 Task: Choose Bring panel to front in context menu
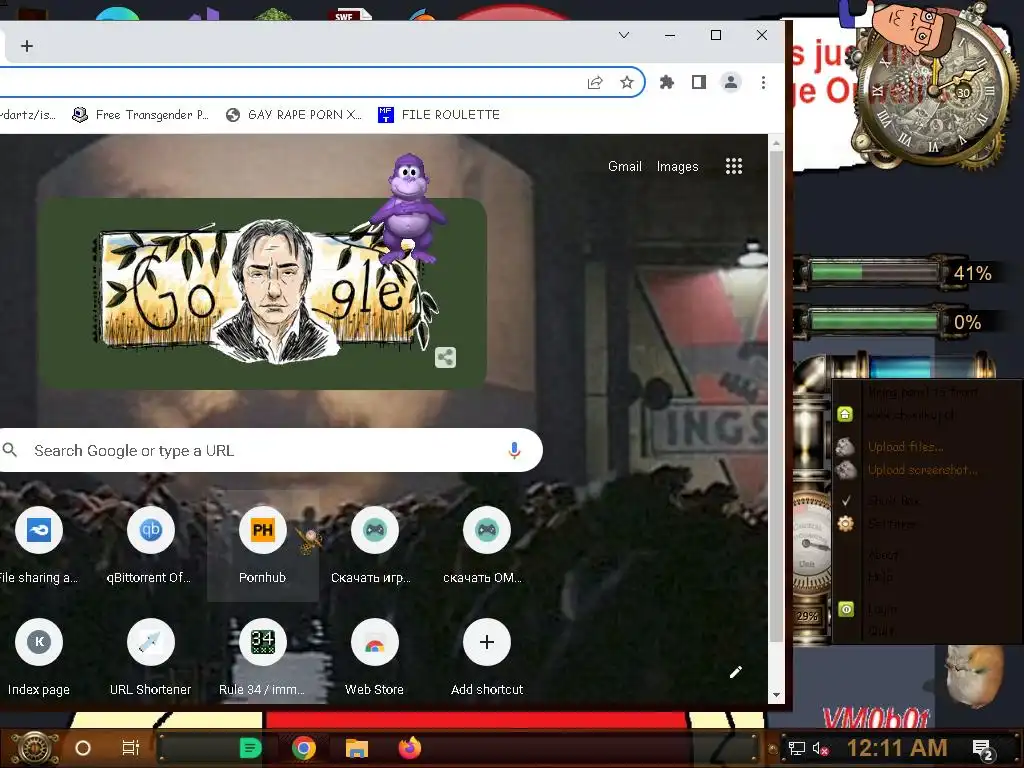[x=922, y=392]
